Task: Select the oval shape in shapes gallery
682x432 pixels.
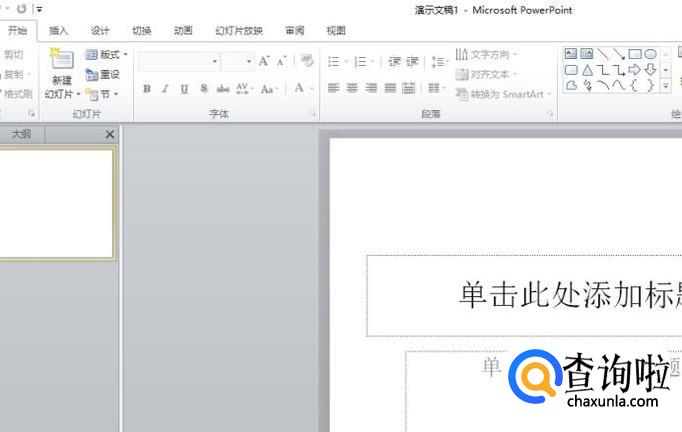Action: tap(650, 54)
